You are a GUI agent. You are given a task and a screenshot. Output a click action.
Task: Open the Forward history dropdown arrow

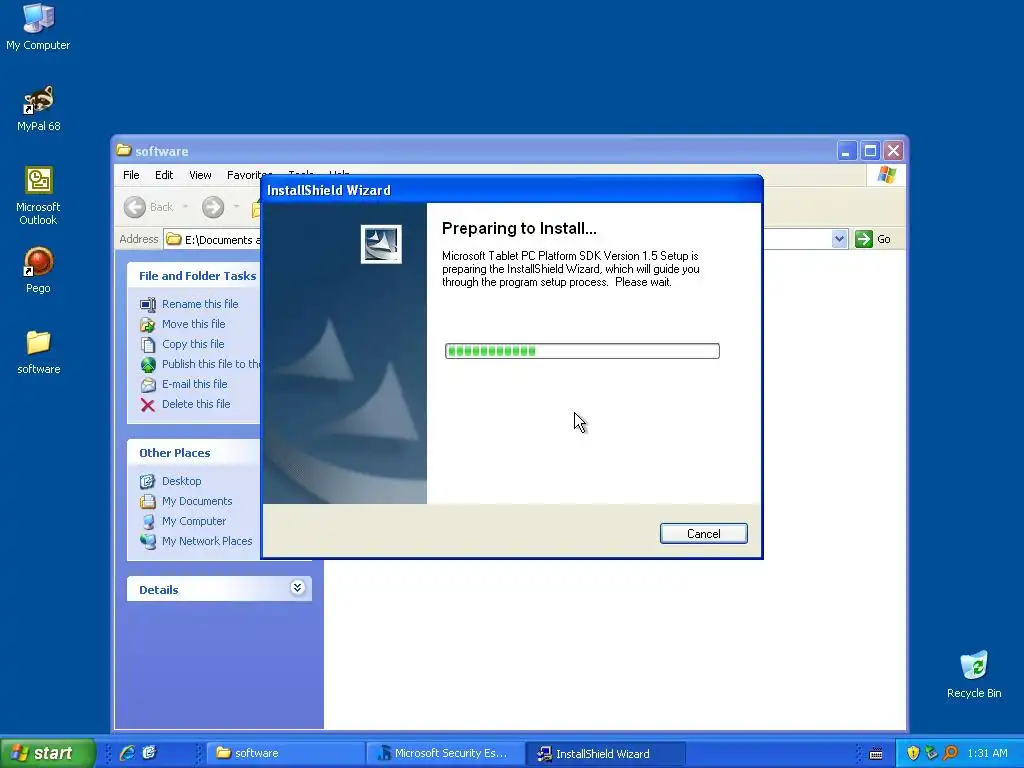pyautogui.click(x=236, y=207)
